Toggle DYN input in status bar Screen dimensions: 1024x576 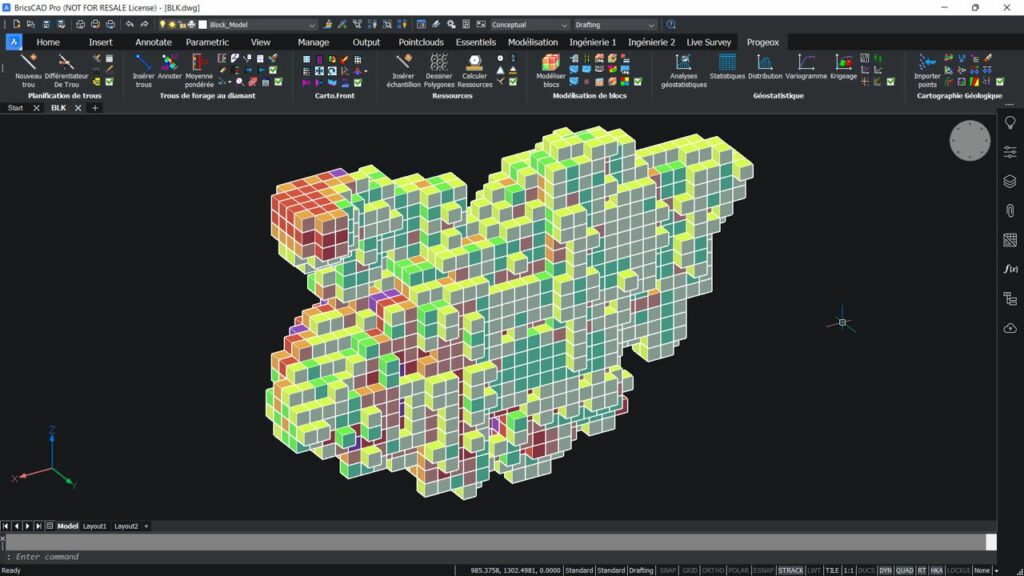(885, 570)
